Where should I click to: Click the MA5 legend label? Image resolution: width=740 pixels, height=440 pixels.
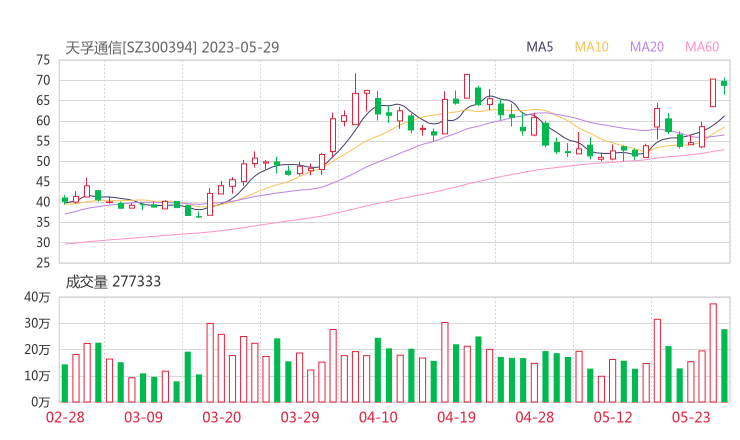(539, 47)
